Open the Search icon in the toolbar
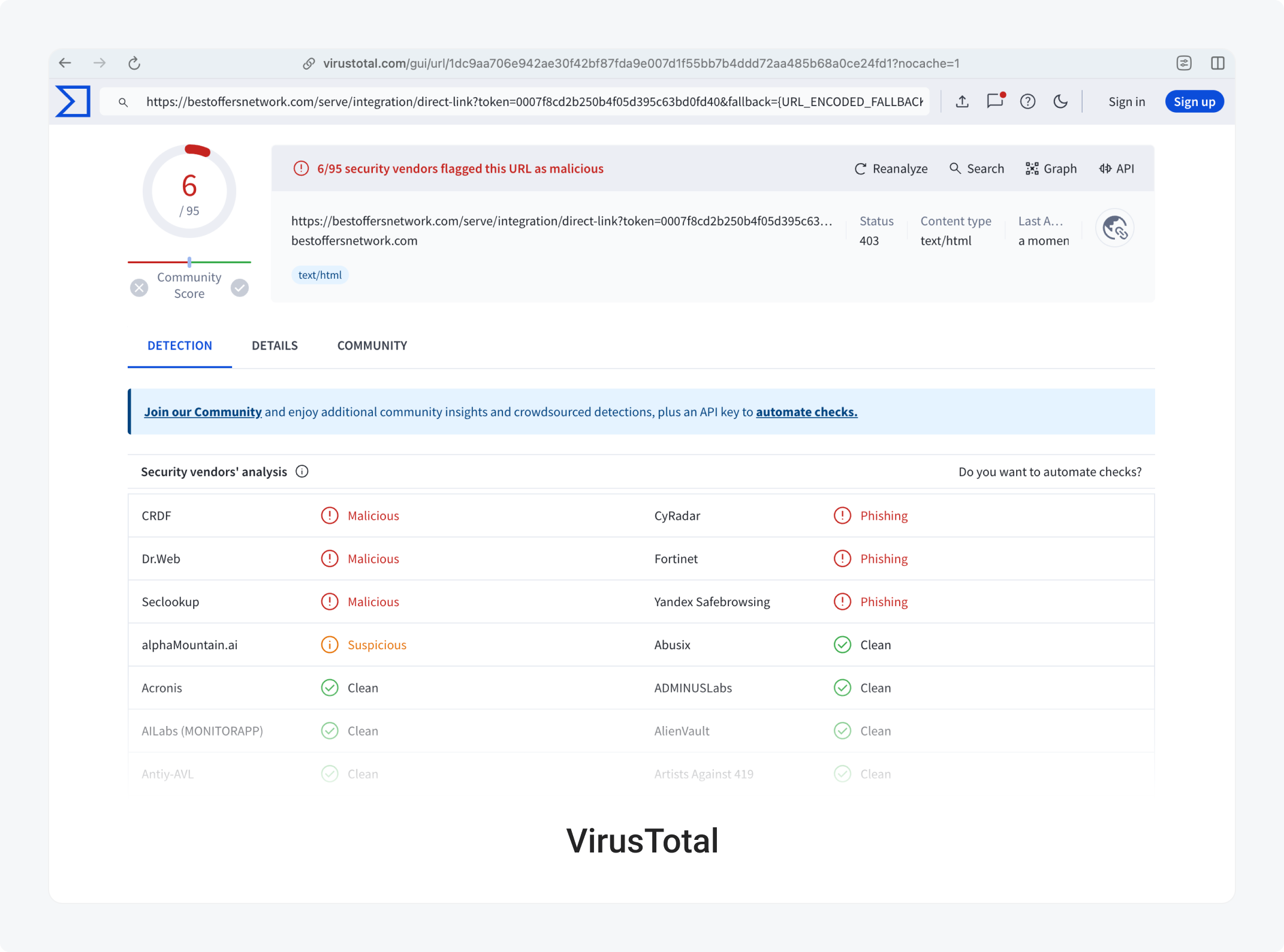Image resolution: width=1284 pixels, height=952 pixels. tap(956, 168)
